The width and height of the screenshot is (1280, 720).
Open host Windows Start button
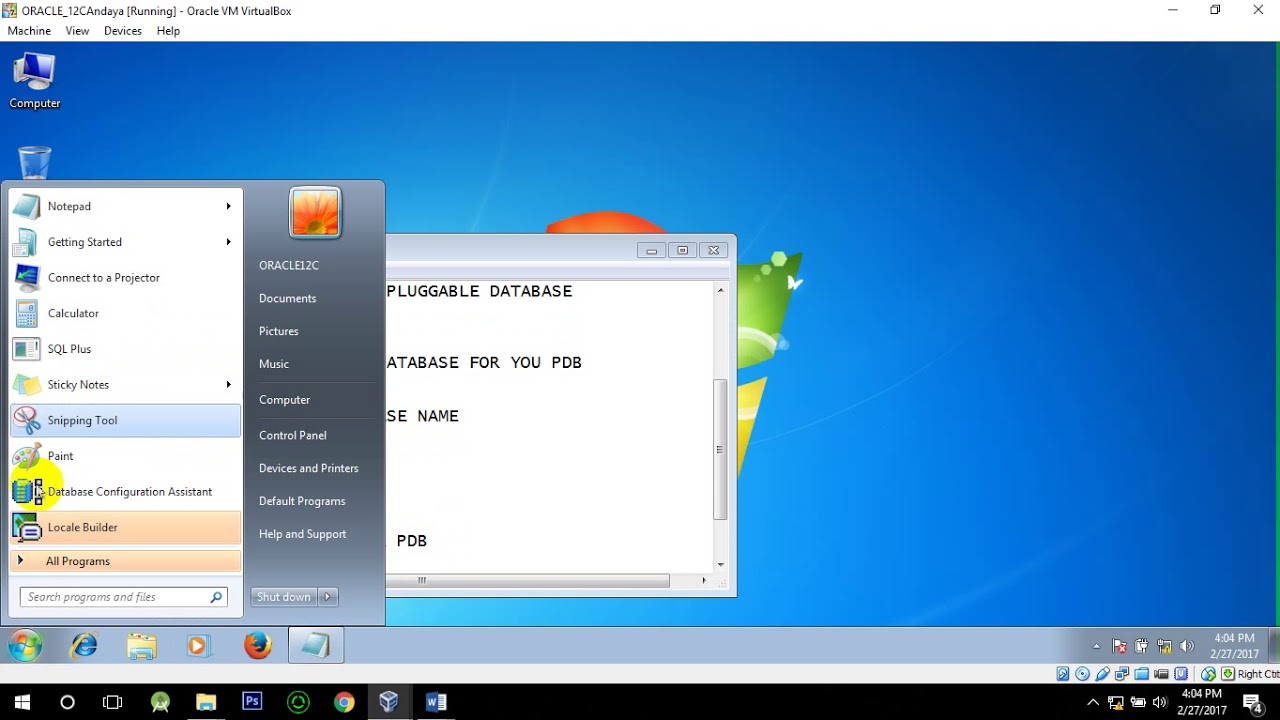pyautogui.click(x=22, y=702)
